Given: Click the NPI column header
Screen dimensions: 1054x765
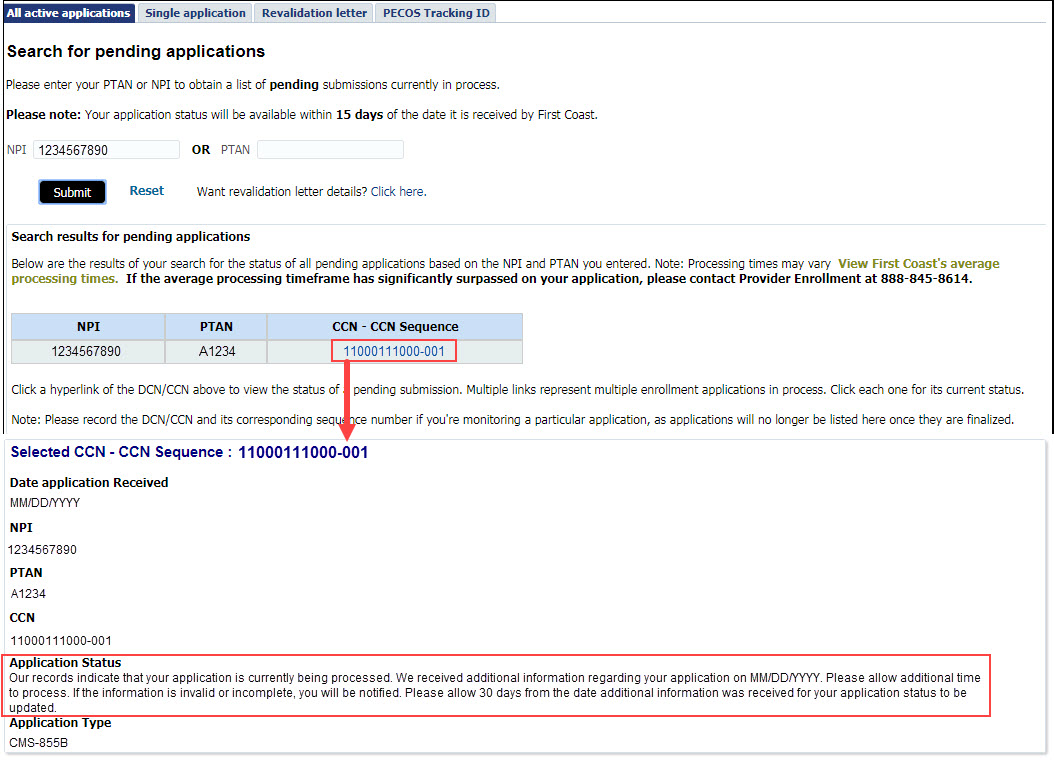Looking at the screenshot, I should coord(88,327).
